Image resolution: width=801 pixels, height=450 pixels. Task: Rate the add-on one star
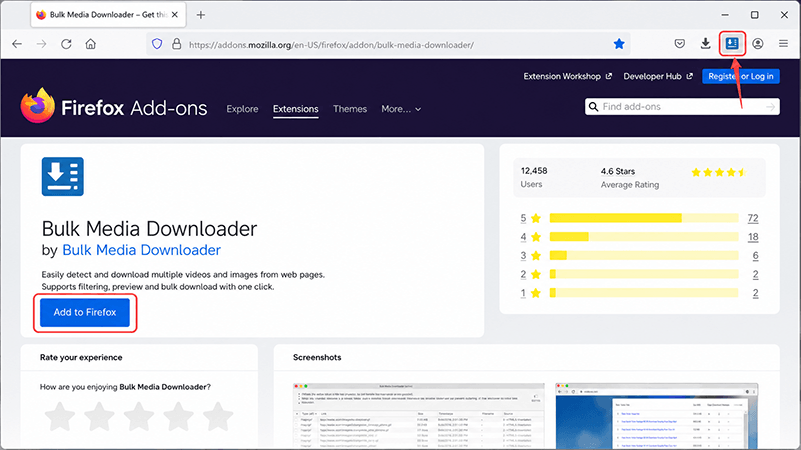click(60, 416)
